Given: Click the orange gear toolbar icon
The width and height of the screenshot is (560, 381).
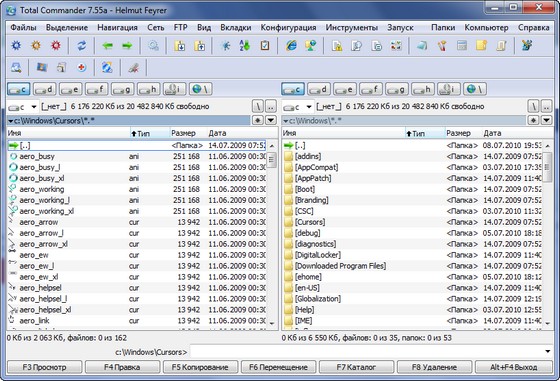Looking at the screenshot, I should point(36,46).
